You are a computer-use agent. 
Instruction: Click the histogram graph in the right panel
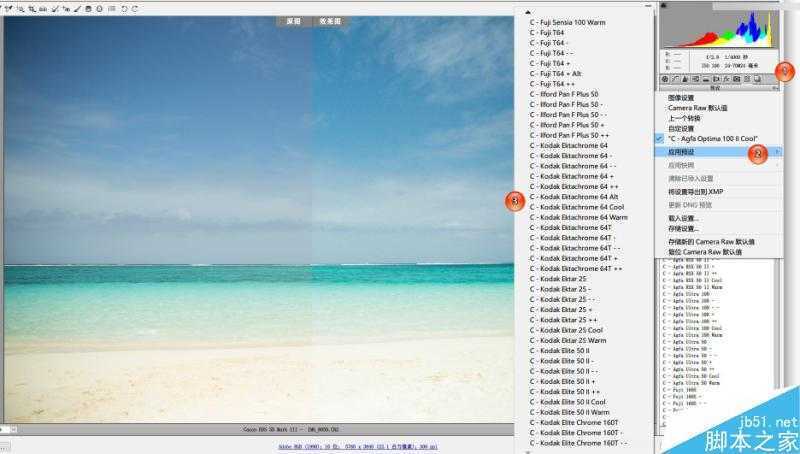(x=719, y=29)
